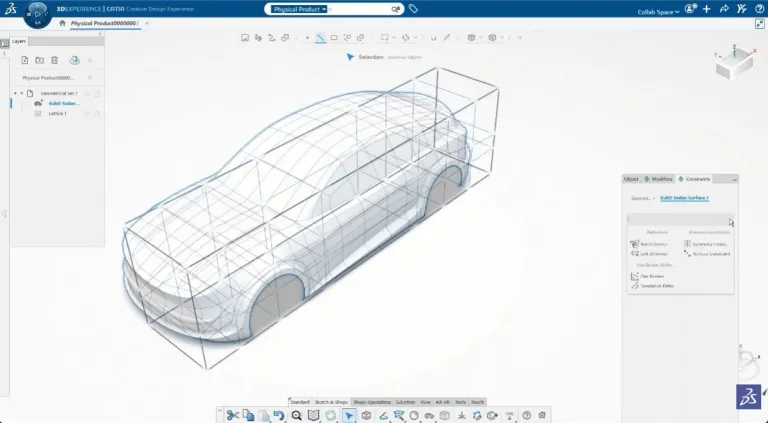Open the Modifiers tab in the right panel
Screen dimensions: 768x423
[658, 179]
